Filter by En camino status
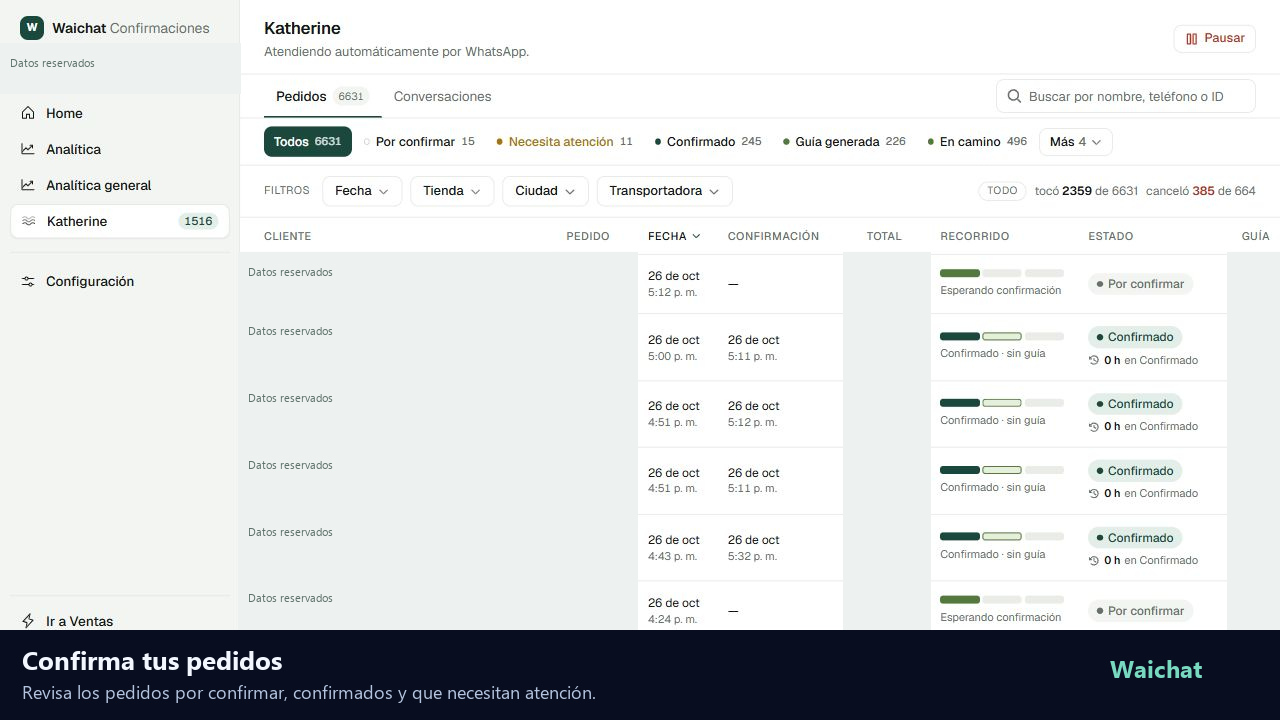1280x720 pixels. coord(977,141)
